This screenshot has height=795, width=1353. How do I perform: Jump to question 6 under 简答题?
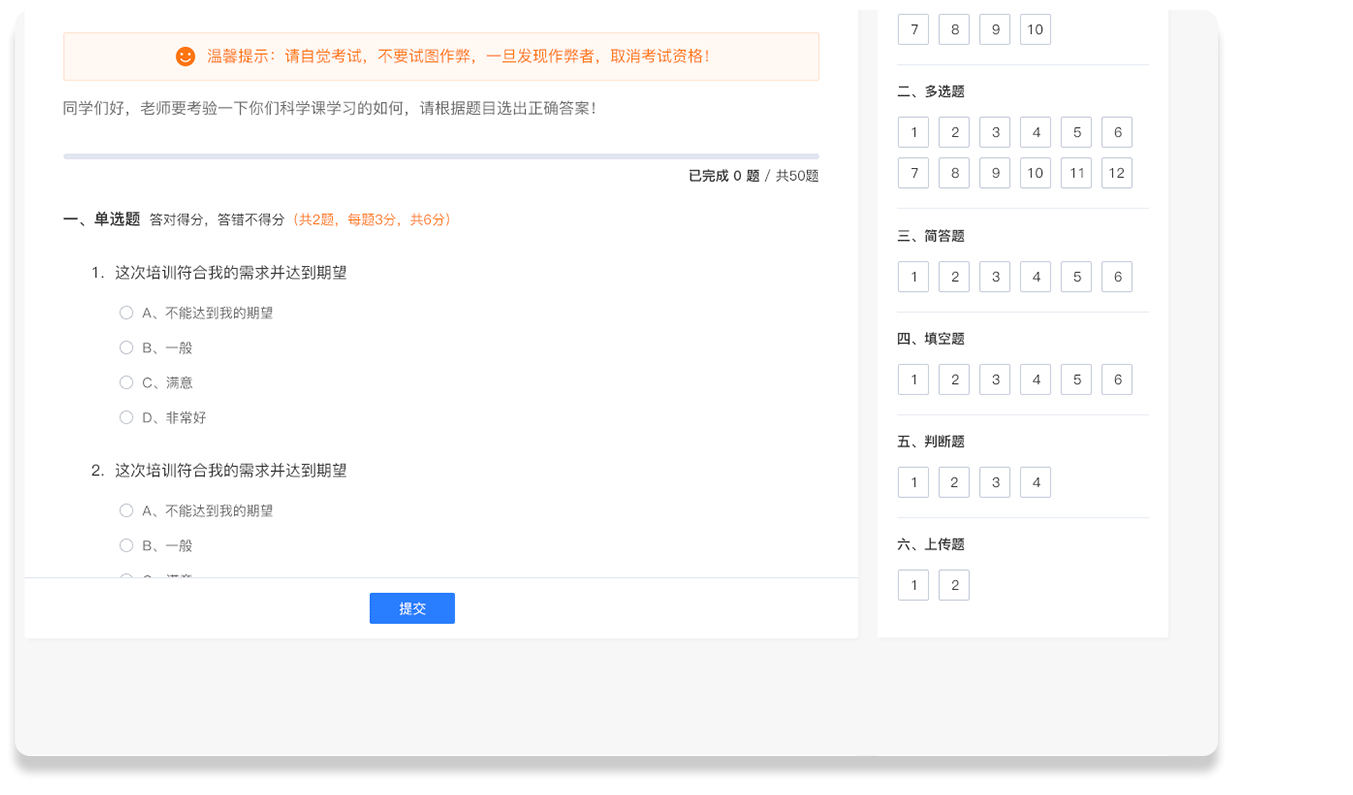coord(1117,277)
